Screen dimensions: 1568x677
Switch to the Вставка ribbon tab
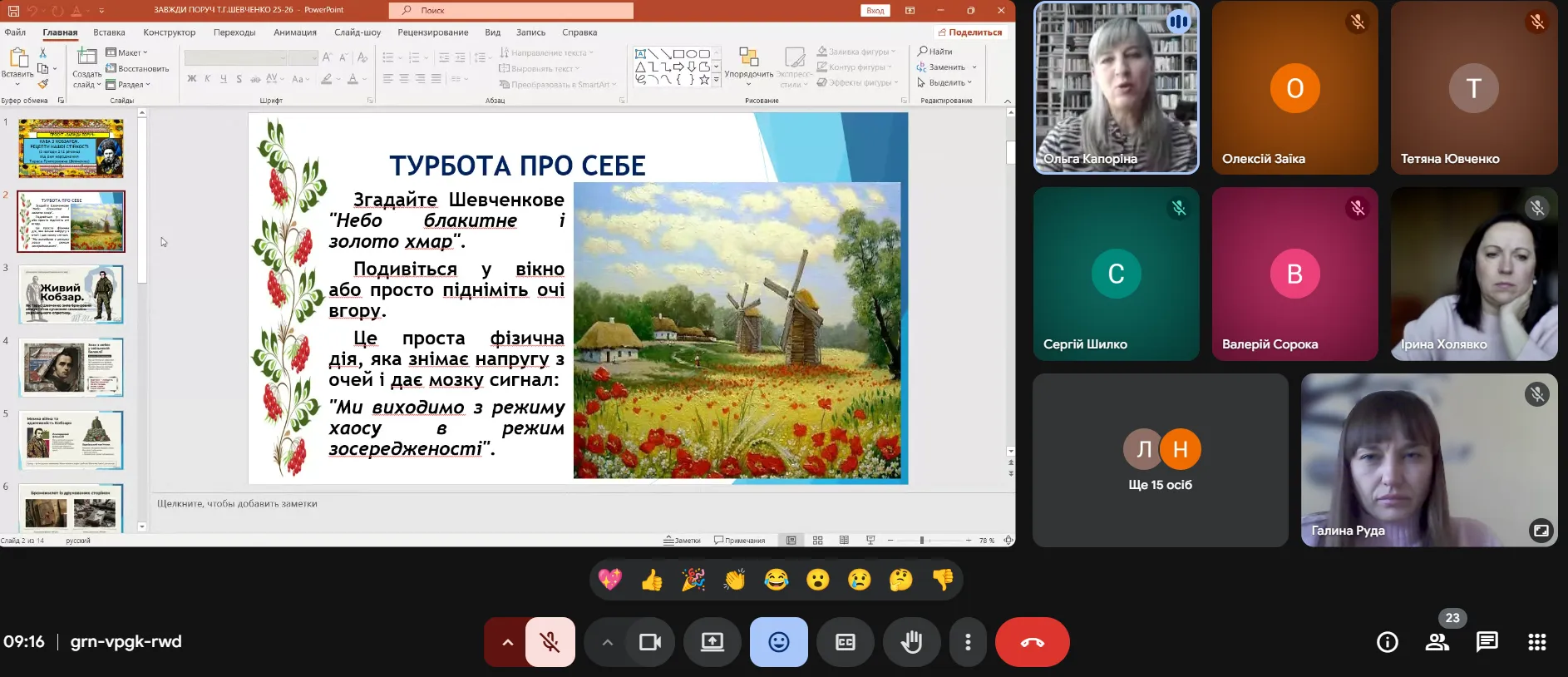coord(109,32)
